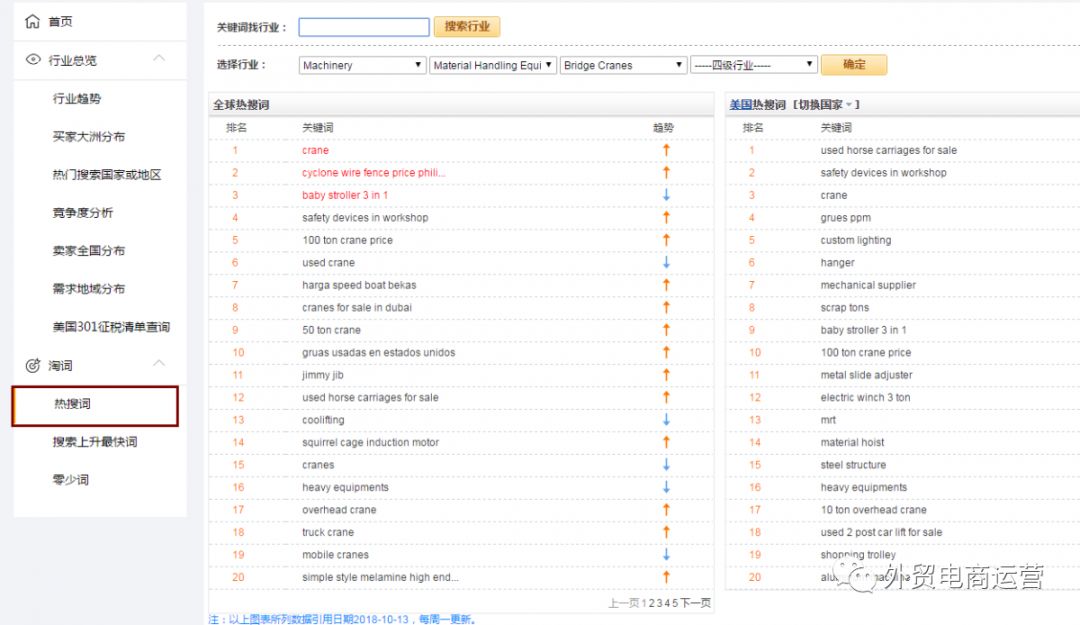Collapse the 淘词 section chevron
The image size is (1080, 625).
[x=159, y=363]
